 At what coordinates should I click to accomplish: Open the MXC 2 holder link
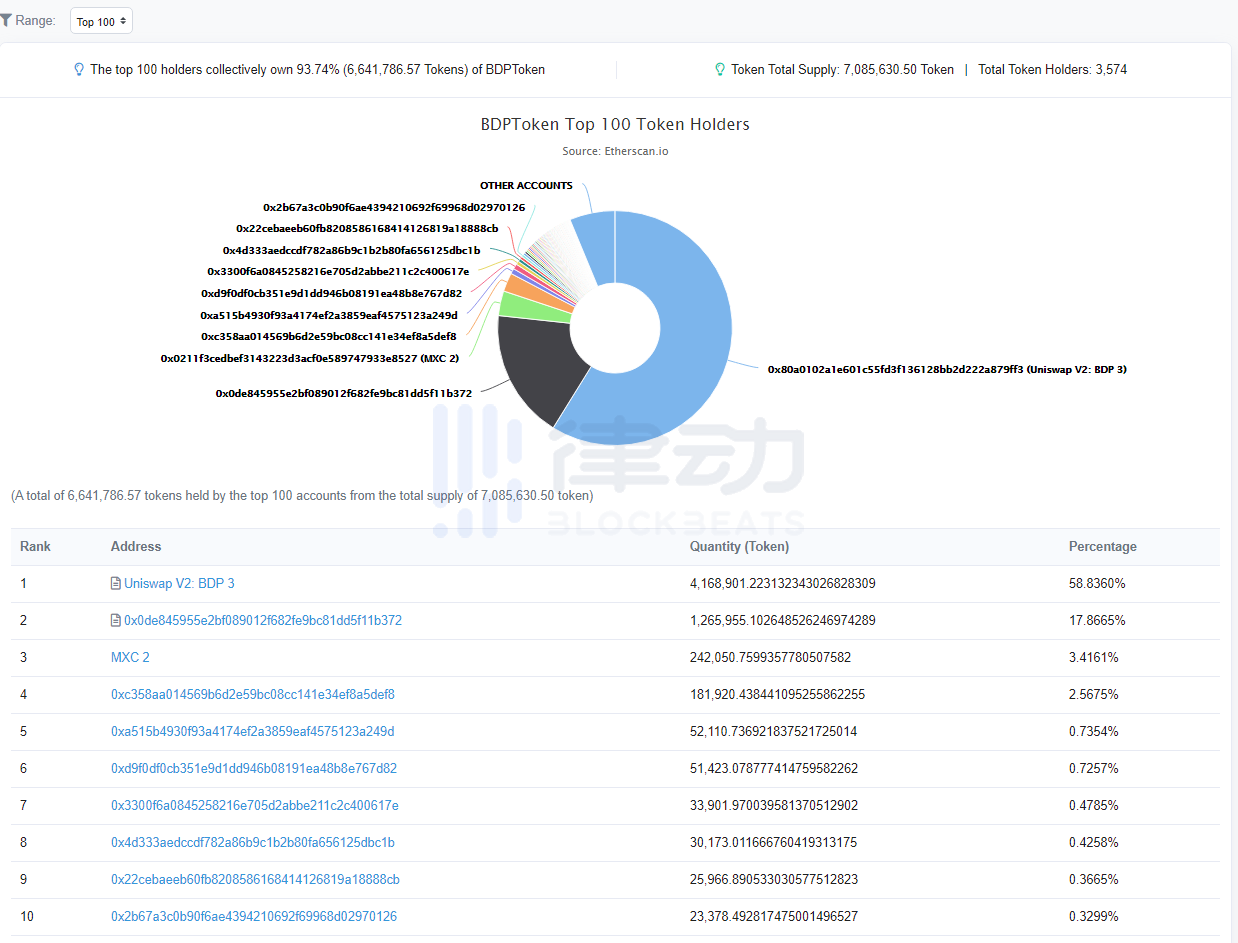click(x=130, y=657)
